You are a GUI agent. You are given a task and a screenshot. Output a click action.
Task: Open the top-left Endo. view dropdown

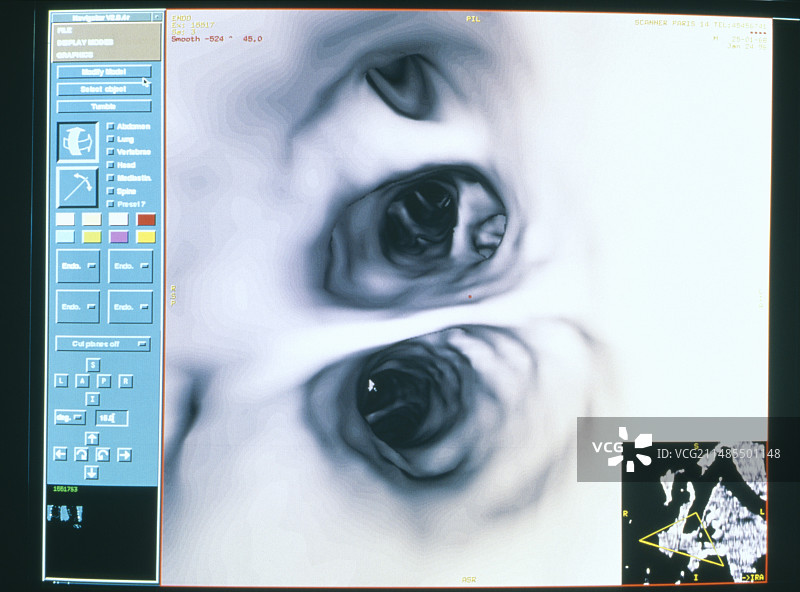(77, 266)
